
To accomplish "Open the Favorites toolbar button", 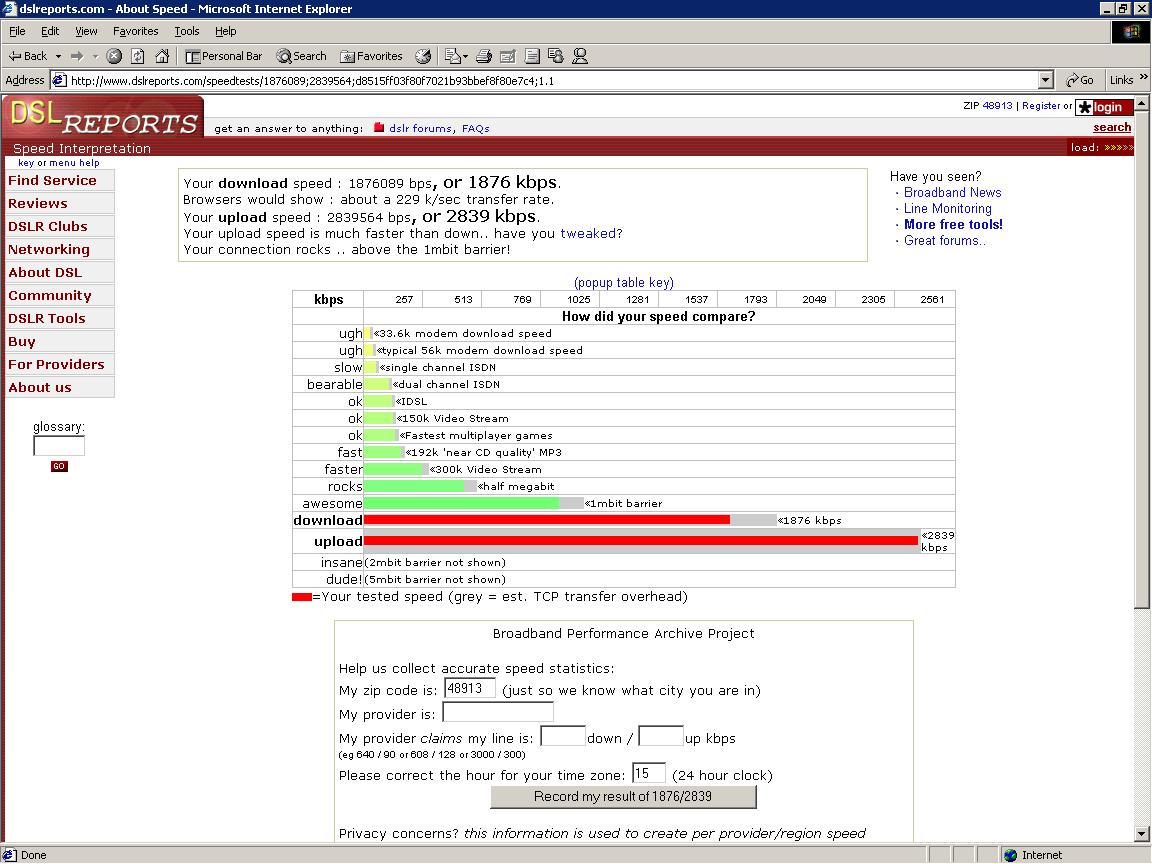I will coord(371,57).
